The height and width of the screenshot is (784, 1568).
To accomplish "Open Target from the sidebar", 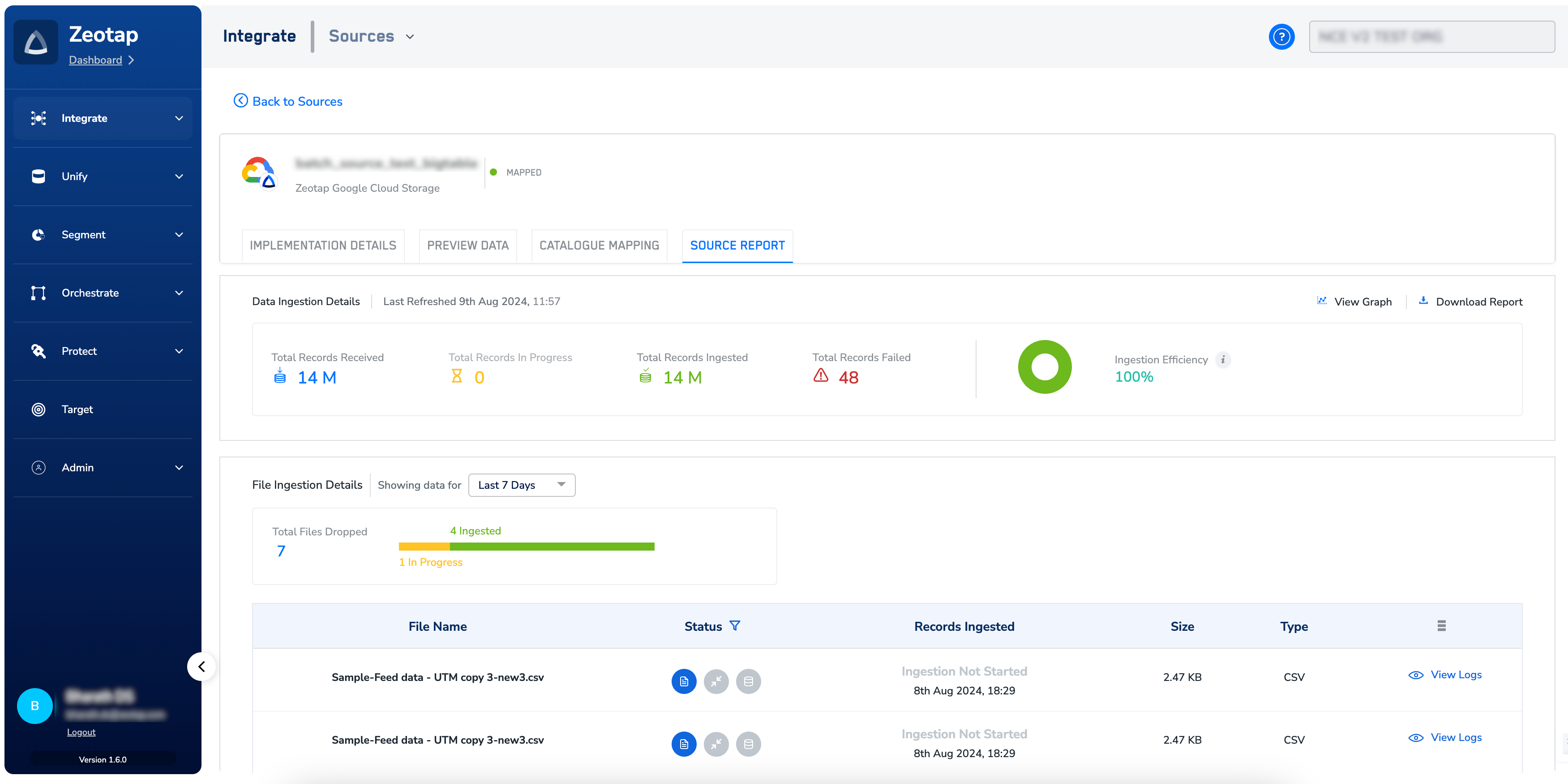I will pos(103,409).
